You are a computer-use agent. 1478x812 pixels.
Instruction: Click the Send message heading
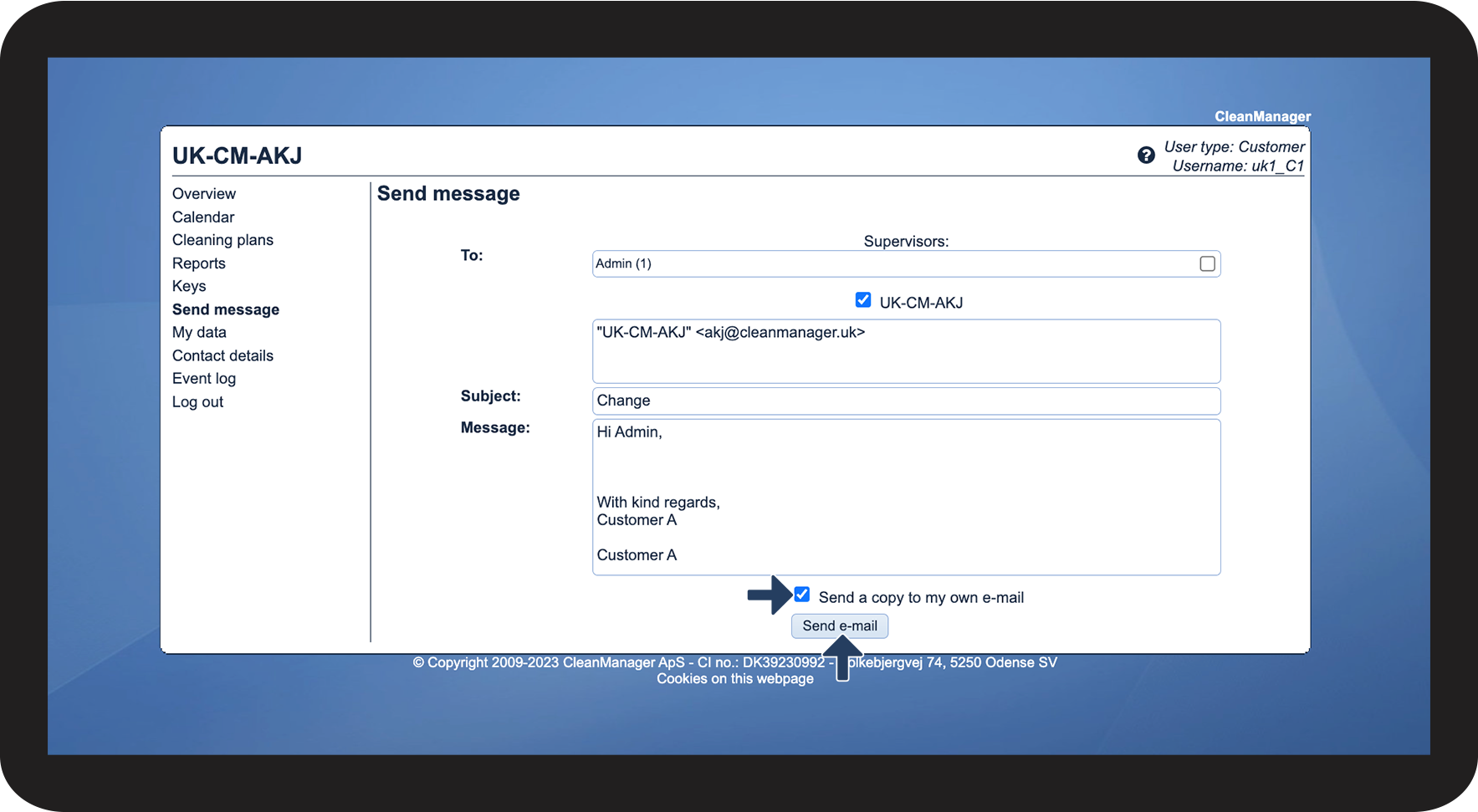point(448,194)
